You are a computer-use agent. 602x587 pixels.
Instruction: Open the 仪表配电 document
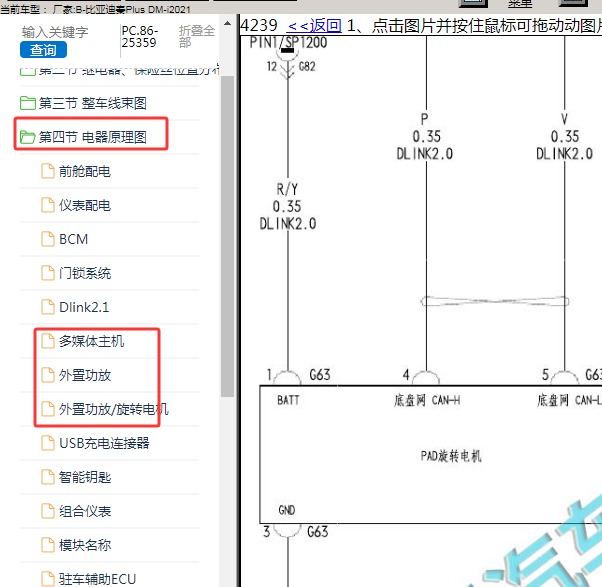[85, 205]
